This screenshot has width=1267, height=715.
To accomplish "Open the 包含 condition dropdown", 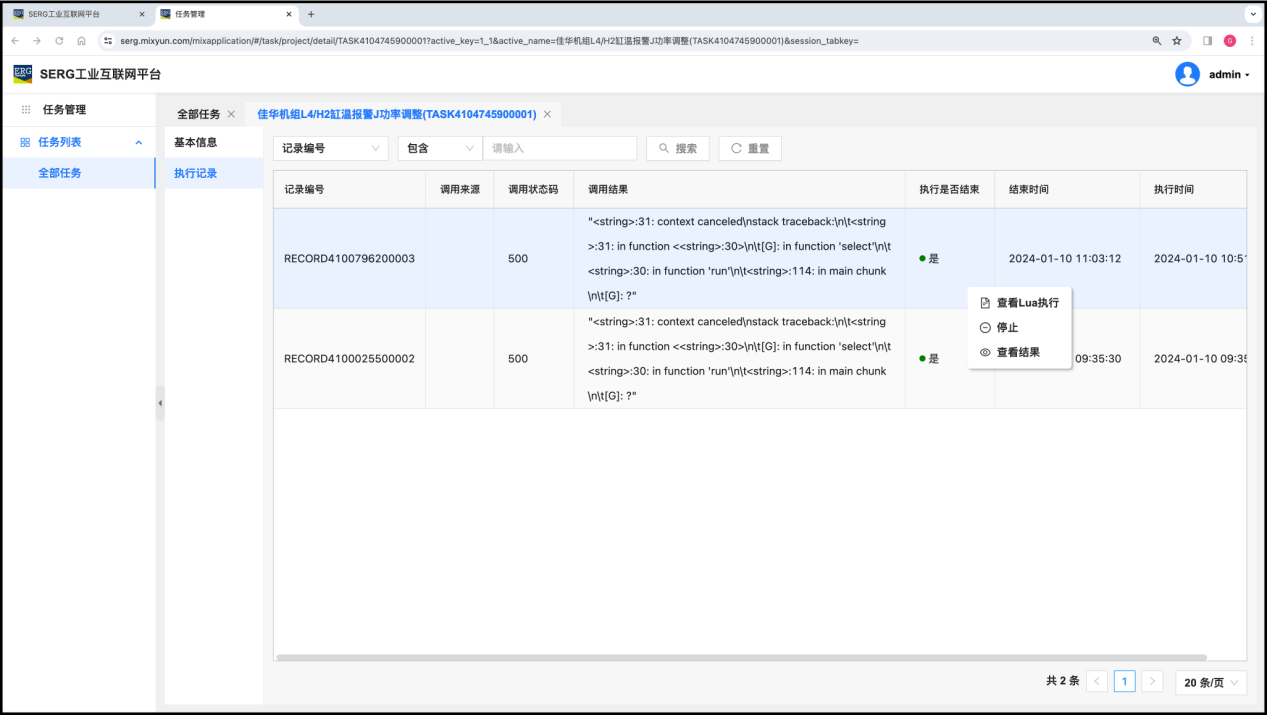I will pyautogui.click(x=440, y=148).
